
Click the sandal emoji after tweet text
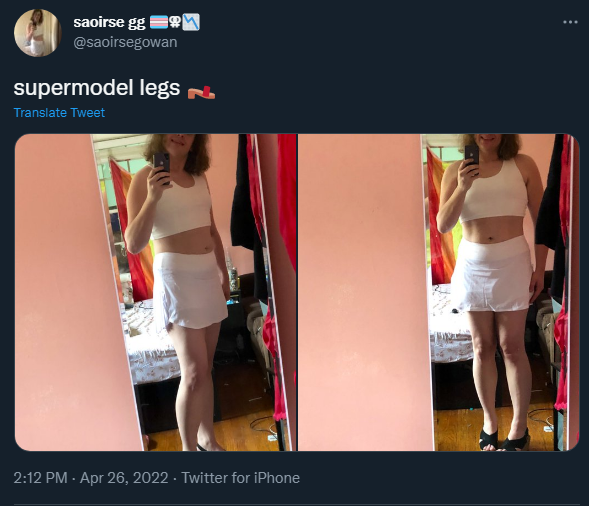click(x=201, y=91)
